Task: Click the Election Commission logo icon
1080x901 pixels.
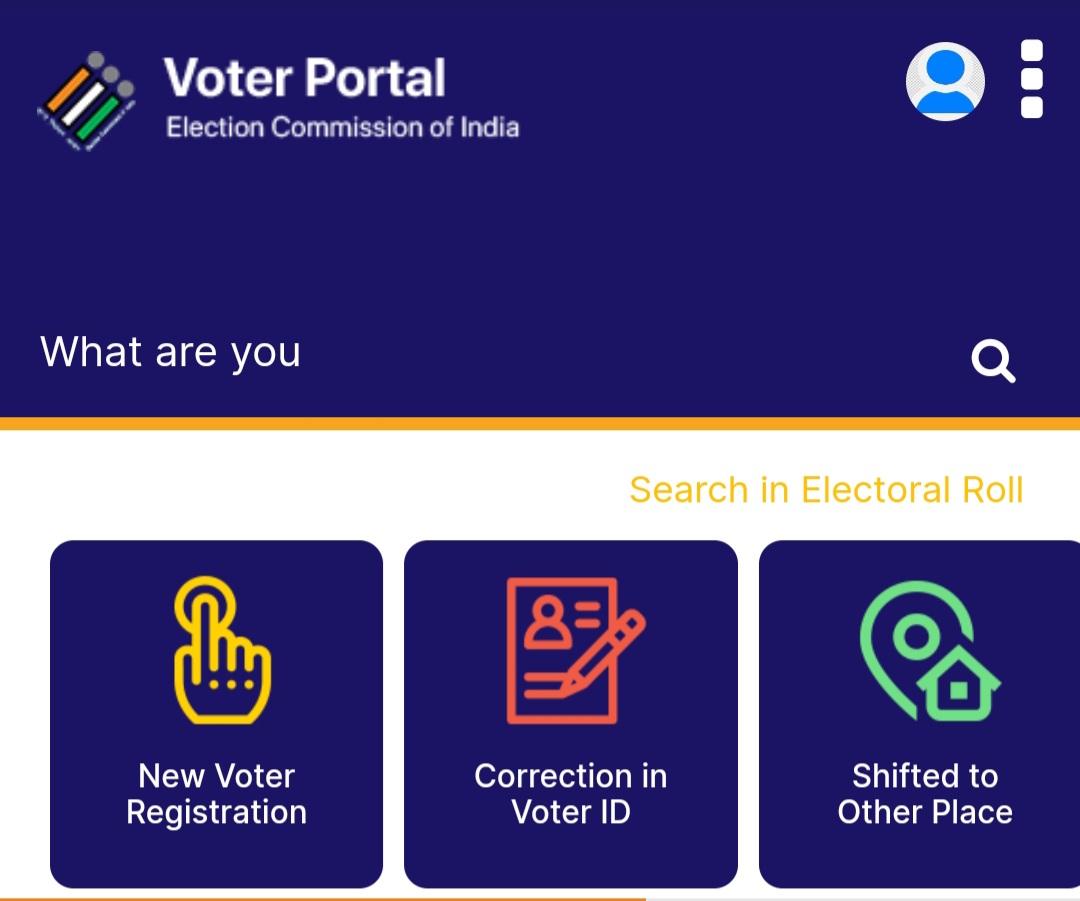Action: click(x=86, y=101)
